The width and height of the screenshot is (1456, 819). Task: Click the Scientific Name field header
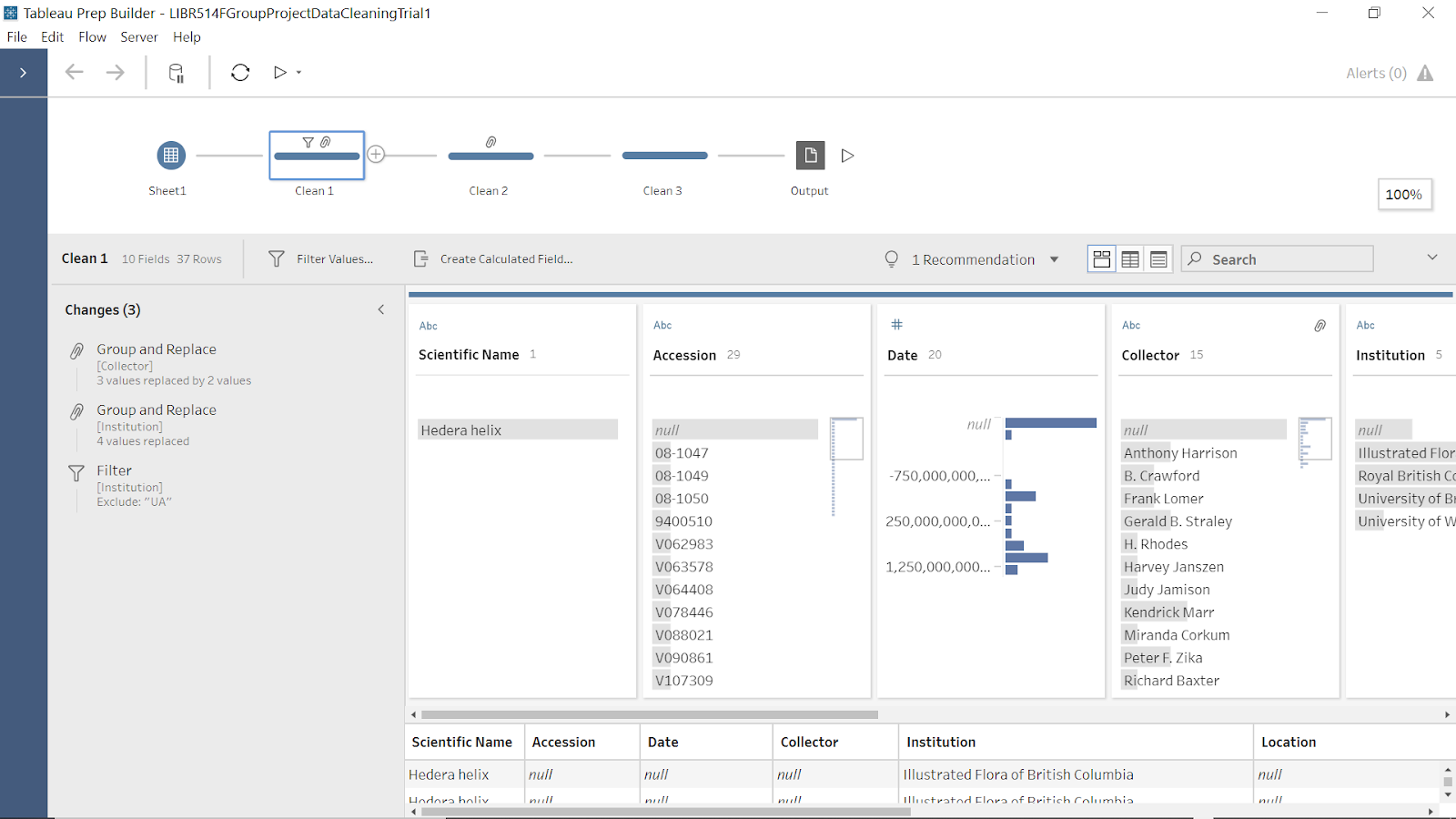click(469, 355)
